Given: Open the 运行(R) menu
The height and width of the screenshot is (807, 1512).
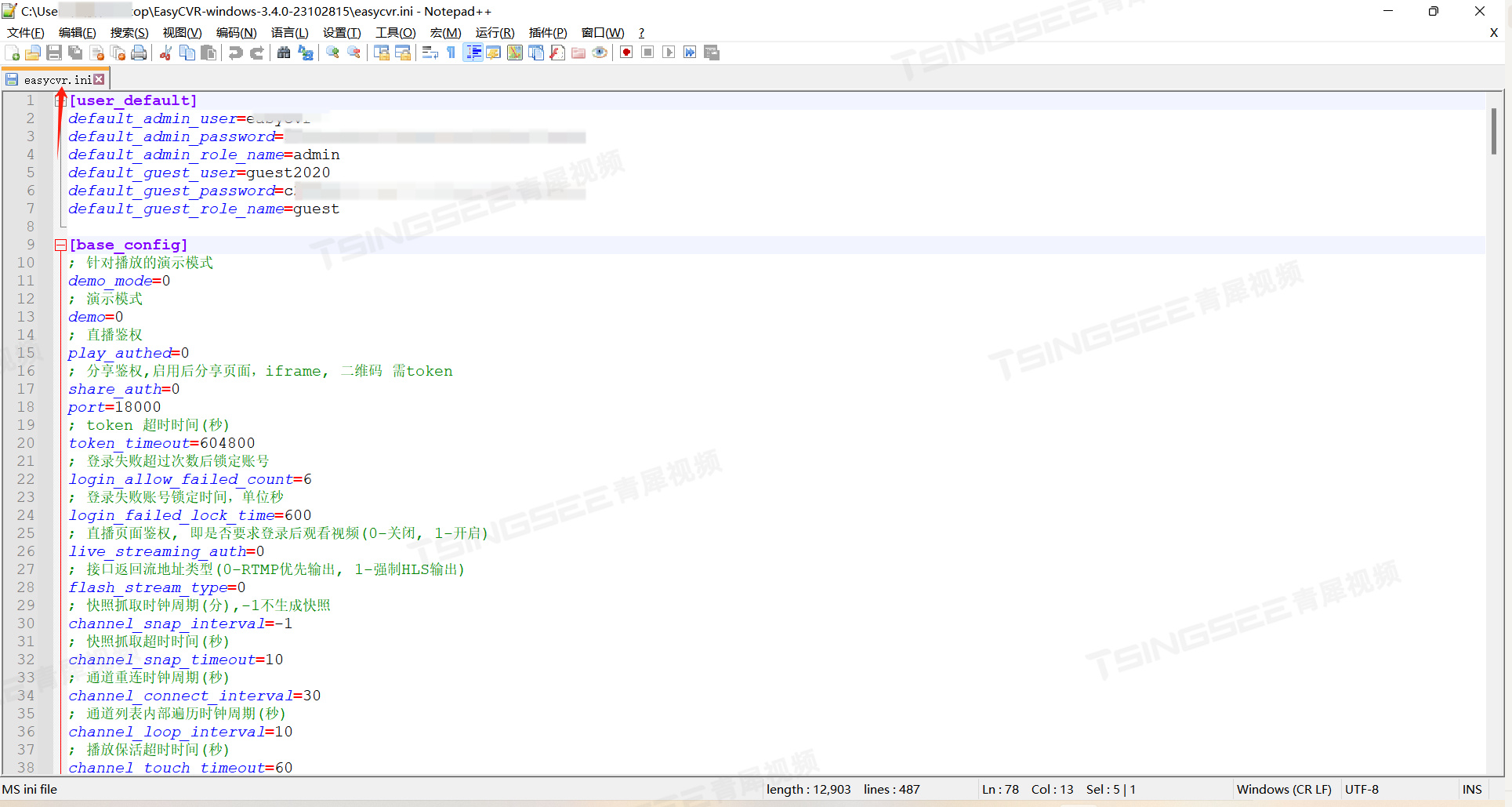Looking at the screenshot, I should click(x=495, y=32).
